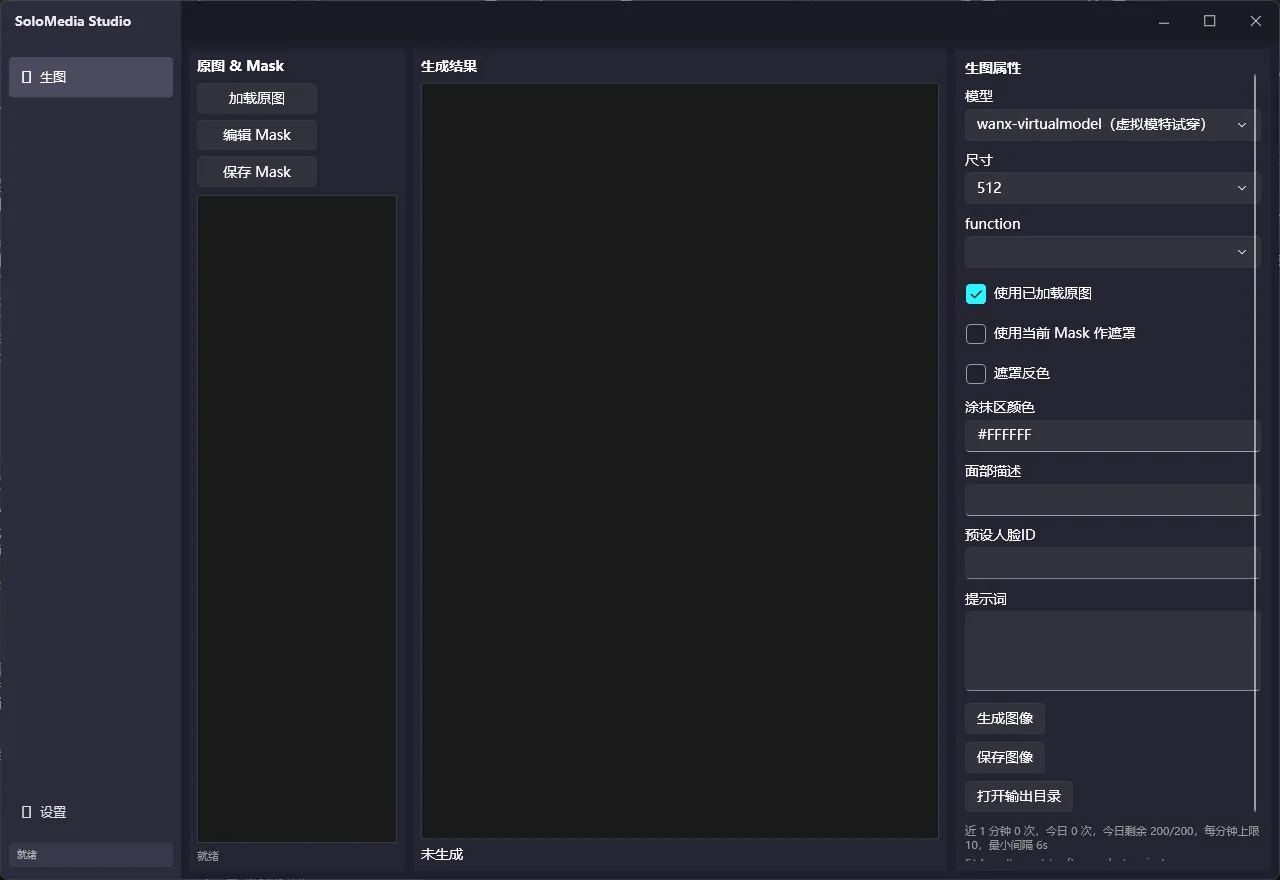1280x880 pixels.
Task: Click the 生成图像 button
Action: (1005, 719)
